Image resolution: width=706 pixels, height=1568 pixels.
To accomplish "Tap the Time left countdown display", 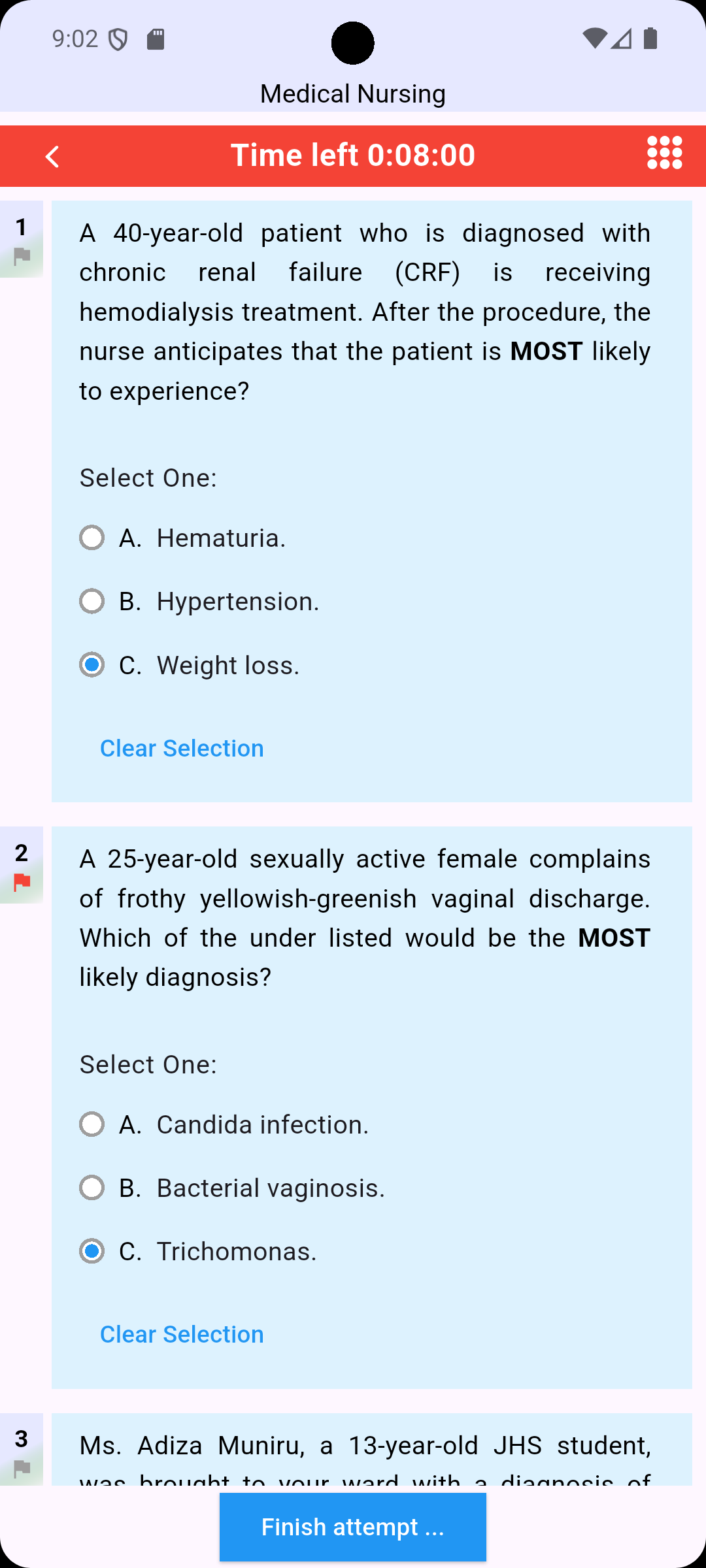I will pos(353,155).
